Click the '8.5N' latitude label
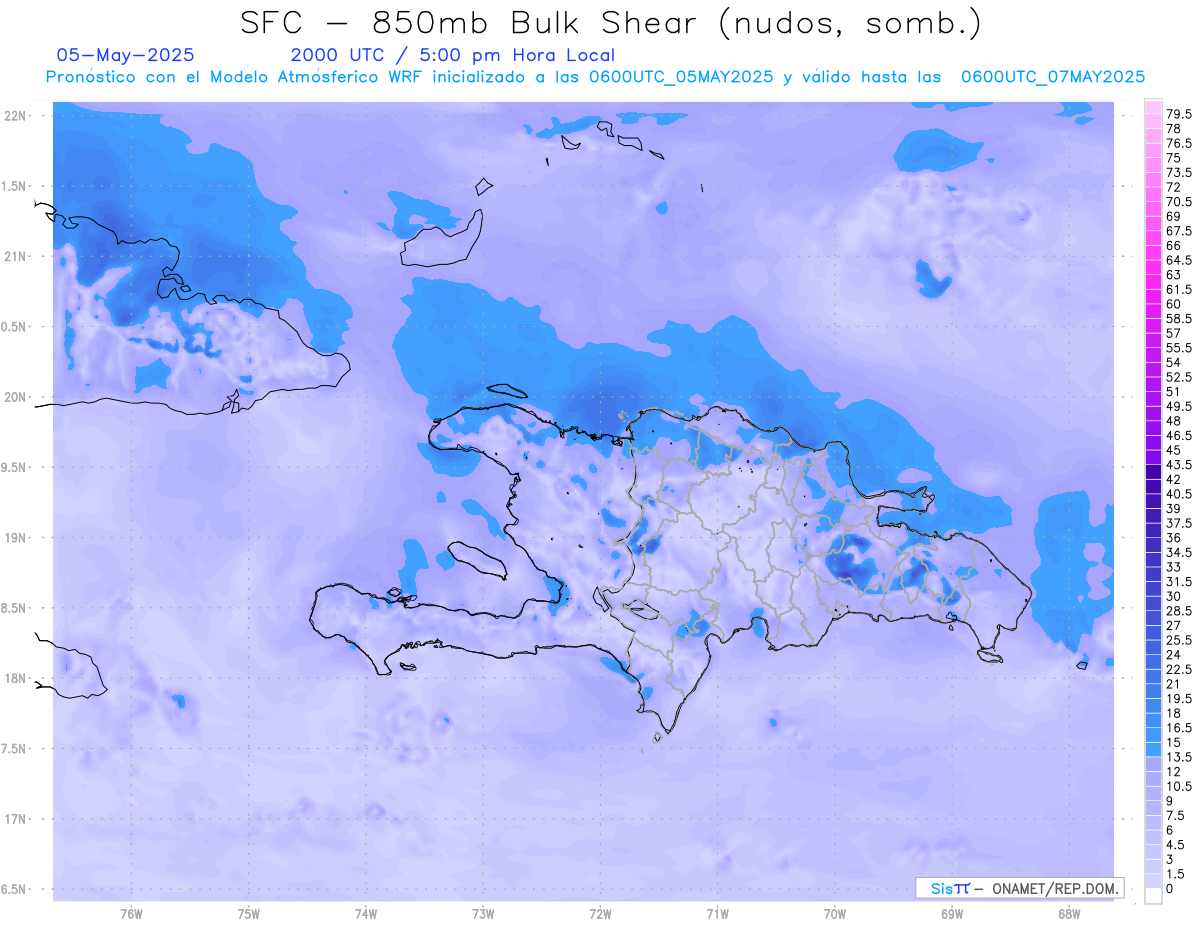The width and height of the screenshot is (1200, 927). [13, 608]
